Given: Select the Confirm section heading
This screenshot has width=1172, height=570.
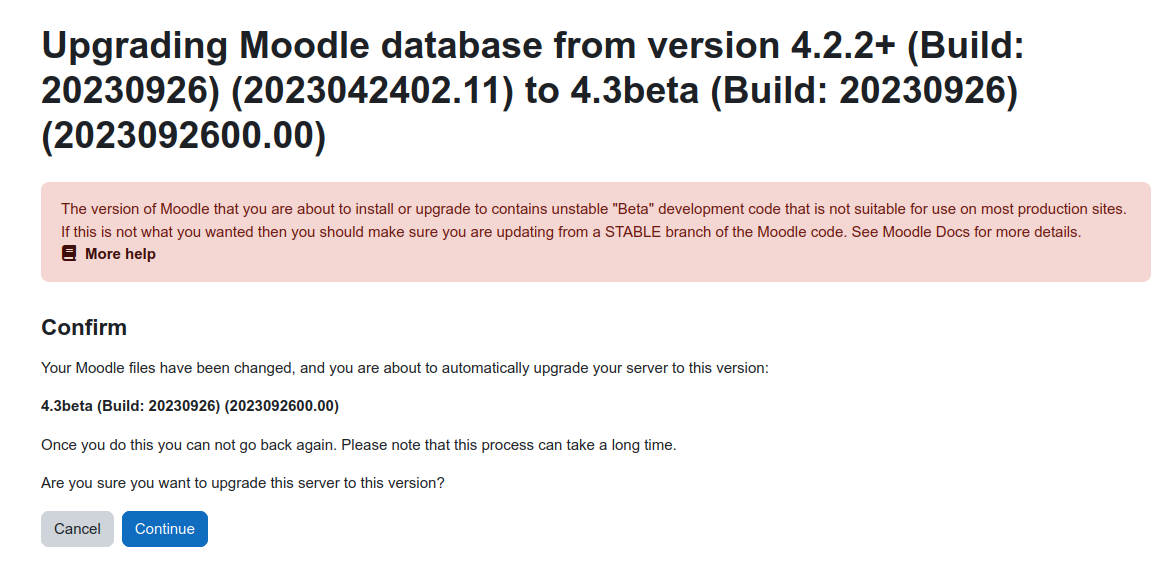Looking at the screenshot, I should coord(84,327).
